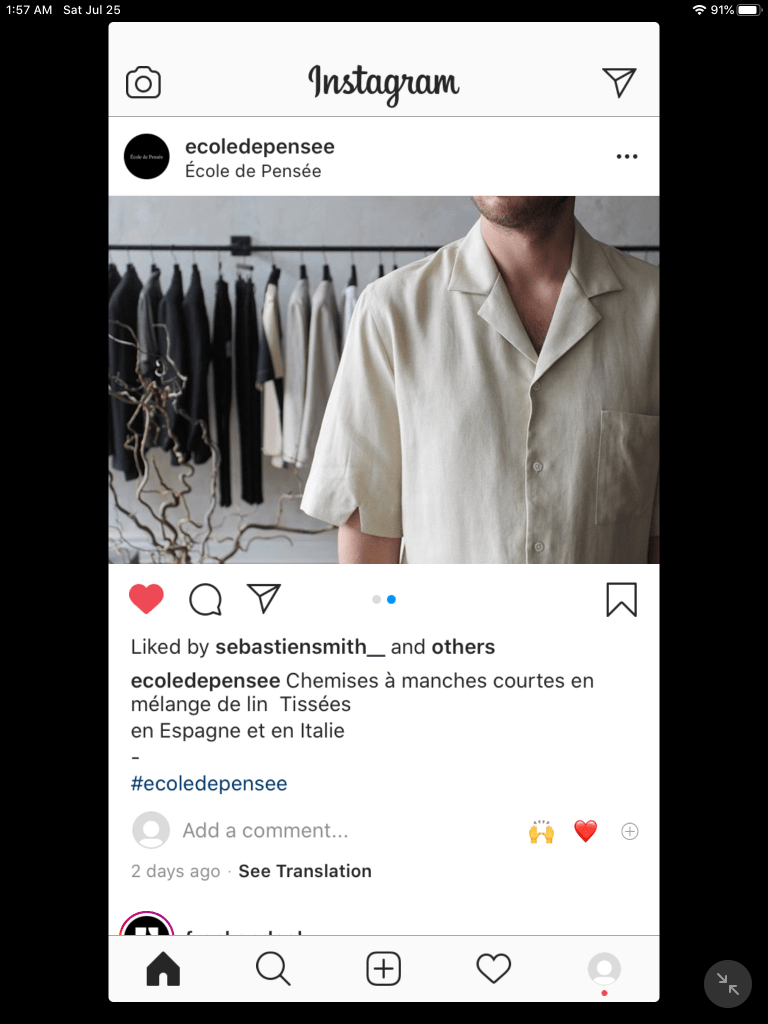Open direct messages paper plane icon
Screen dimensions: 768x1024
(x=619, y=82)
